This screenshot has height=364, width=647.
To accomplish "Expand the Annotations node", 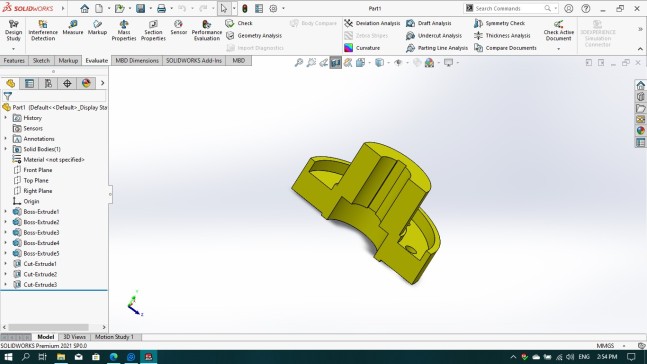I will point(5,139).
